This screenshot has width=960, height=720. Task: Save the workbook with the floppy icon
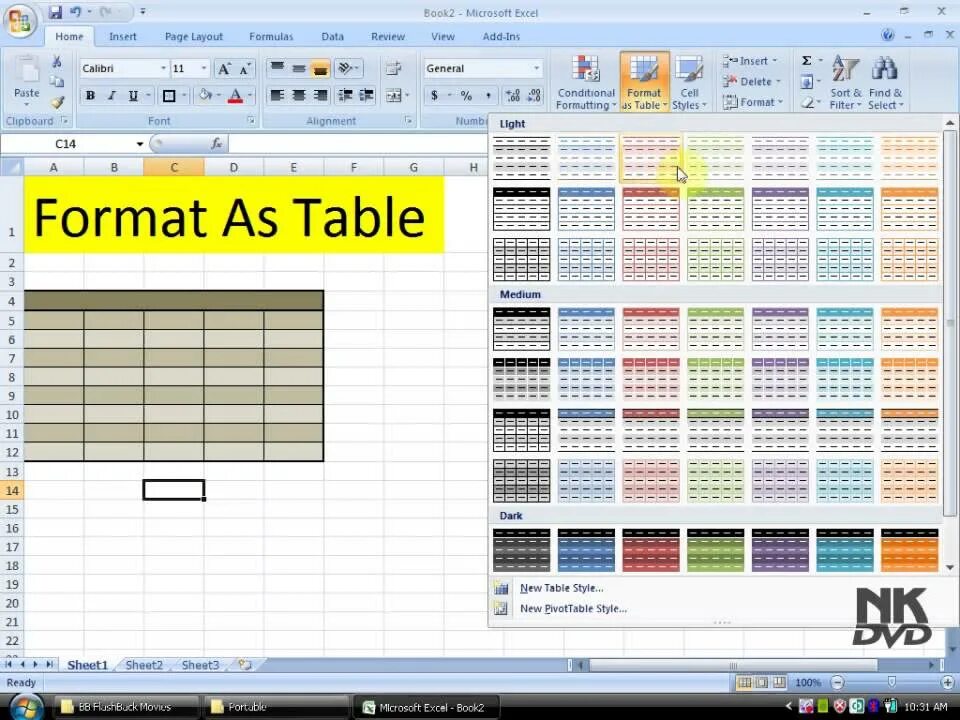[56, 12]
